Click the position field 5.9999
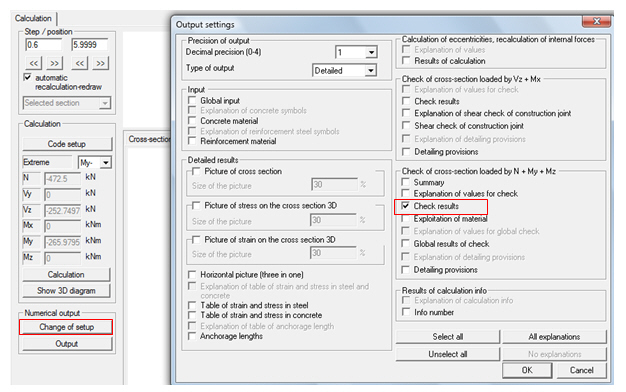Screen dimensions: 626x392 (90, 45)
